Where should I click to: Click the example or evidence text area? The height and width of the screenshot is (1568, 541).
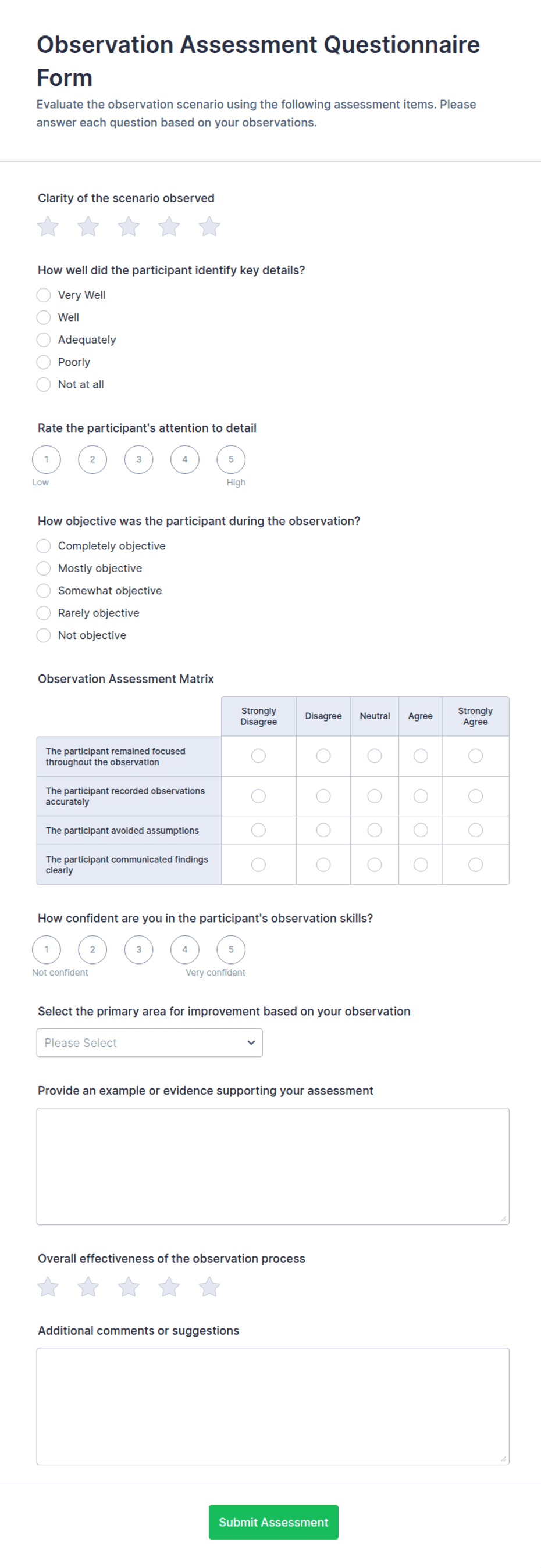[x=273, y=1166]
